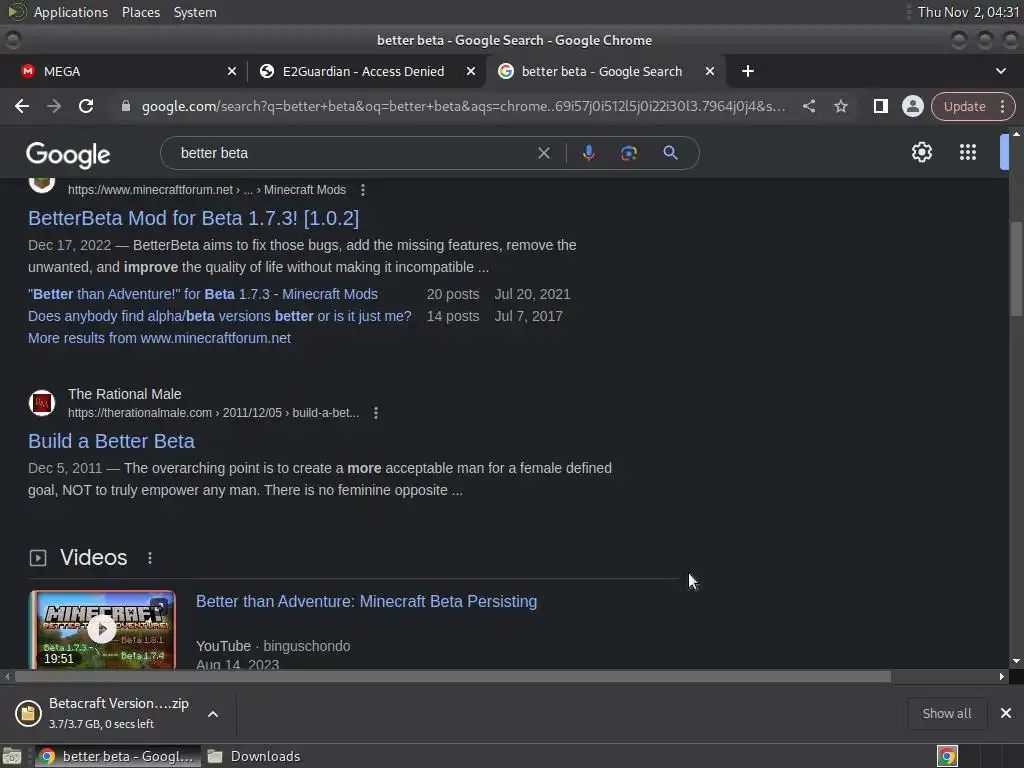Click More results from www.minecraftforum.net
Image resolution: width=1024 pixels, height=768 pixels.
tap(159, 338)
